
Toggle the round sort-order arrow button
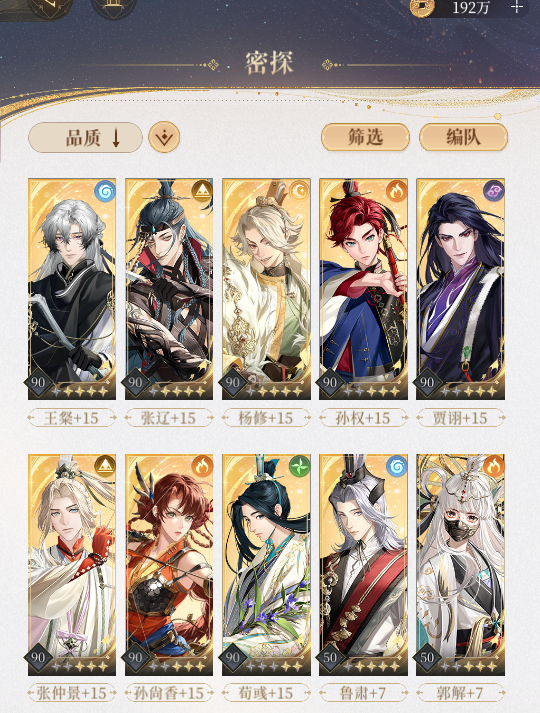click(x=164, y=137)
